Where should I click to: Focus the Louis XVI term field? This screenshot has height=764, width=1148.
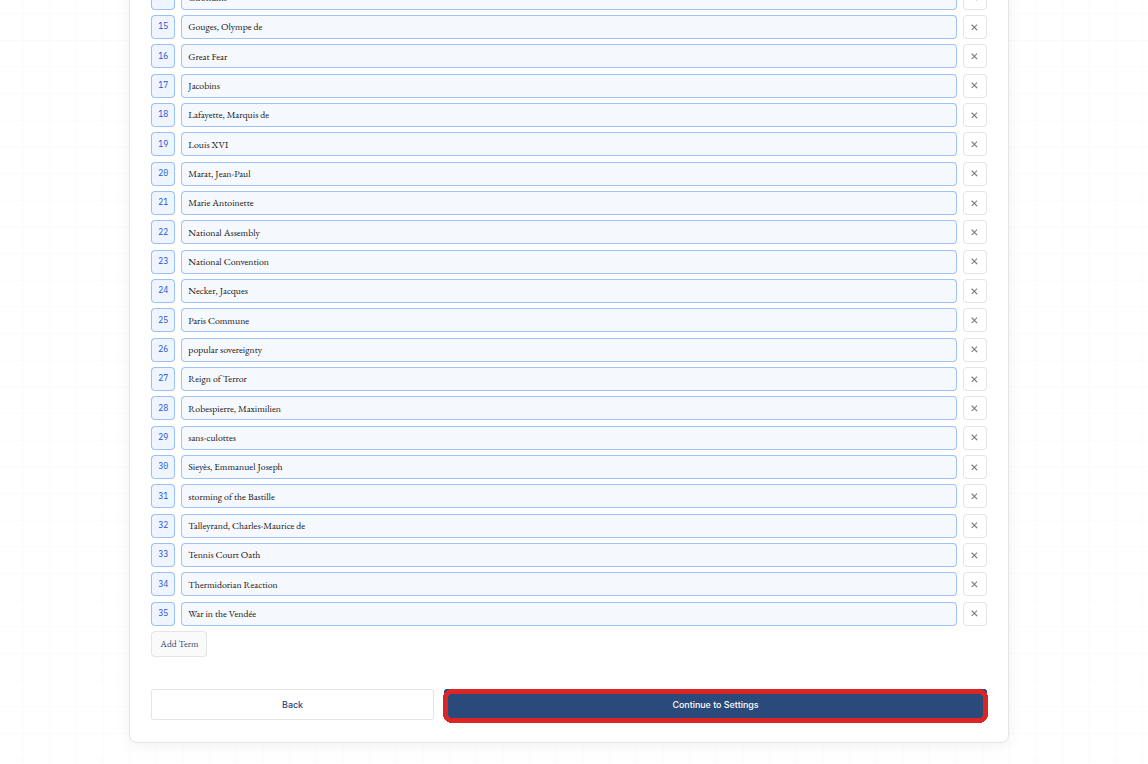pyautogui.click(x=569, y=144)
